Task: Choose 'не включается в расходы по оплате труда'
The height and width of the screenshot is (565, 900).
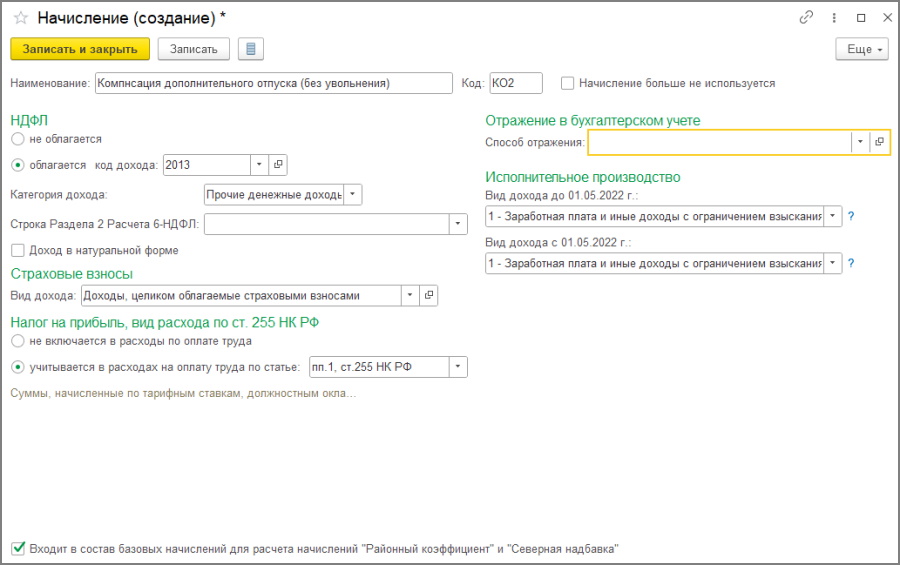Action: click(18, 341)
